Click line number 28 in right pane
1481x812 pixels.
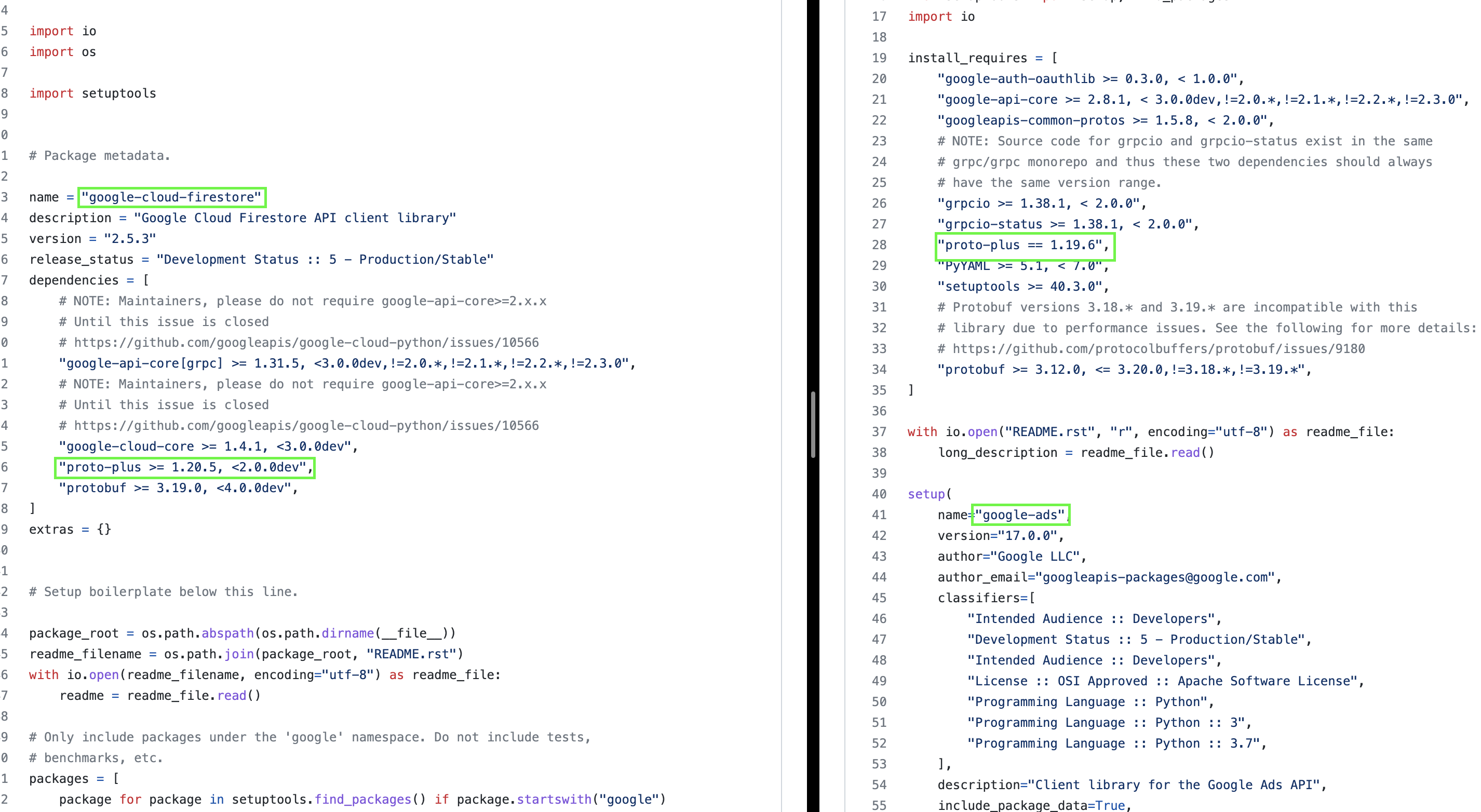(879, 245)
